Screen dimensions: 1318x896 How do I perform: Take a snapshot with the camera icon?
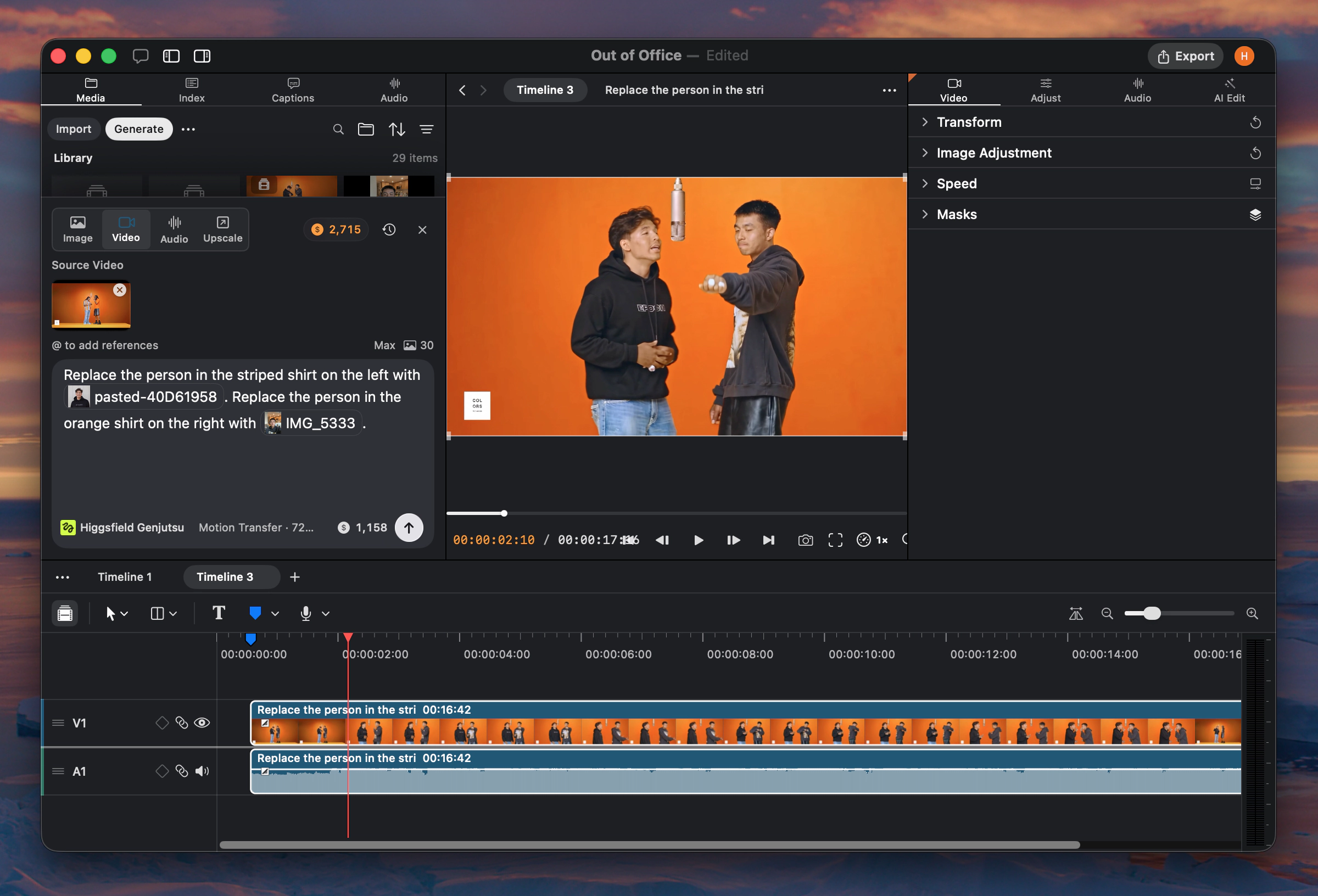pos(805,540)
